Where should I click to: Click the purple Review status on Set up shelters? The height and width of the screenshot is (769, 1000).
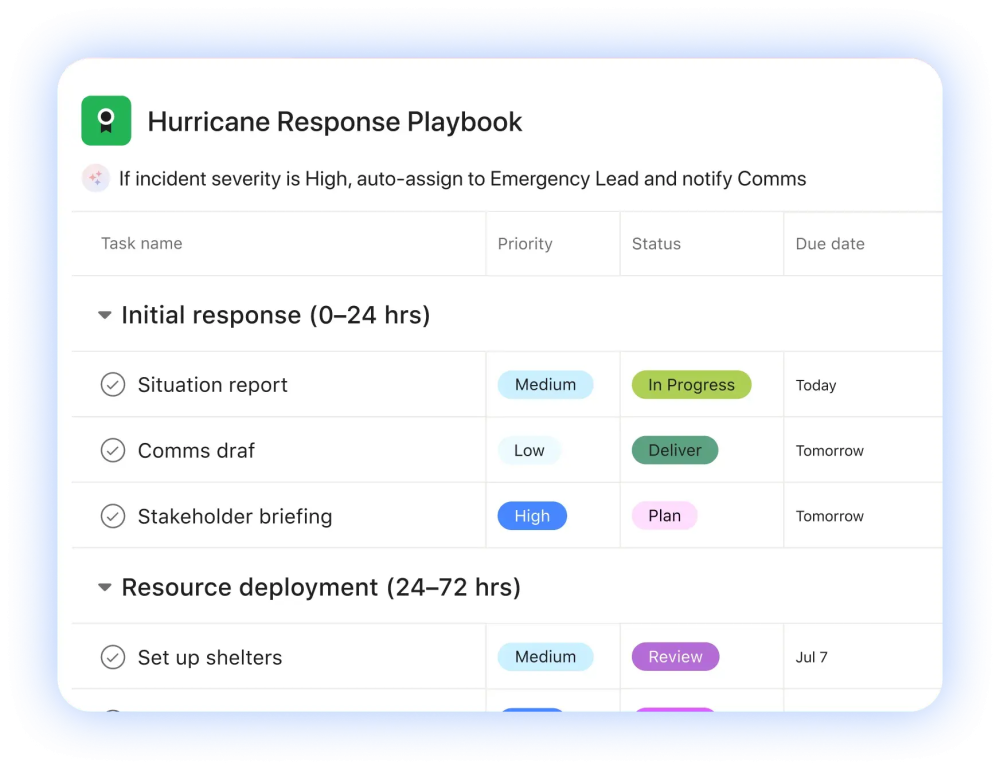point(675,657)
